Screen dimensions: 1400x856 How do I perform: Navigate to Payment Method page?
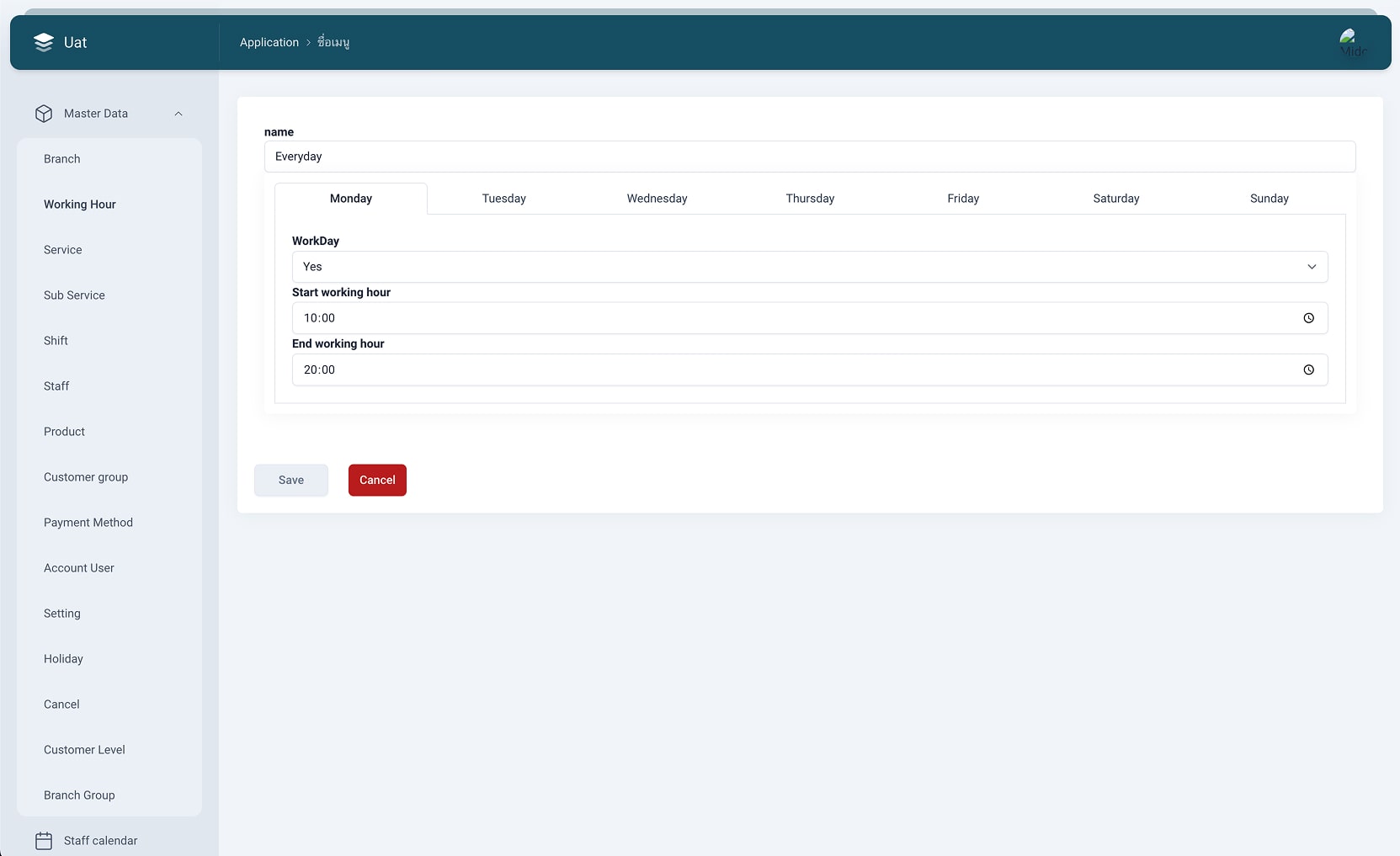coord(88,523)
